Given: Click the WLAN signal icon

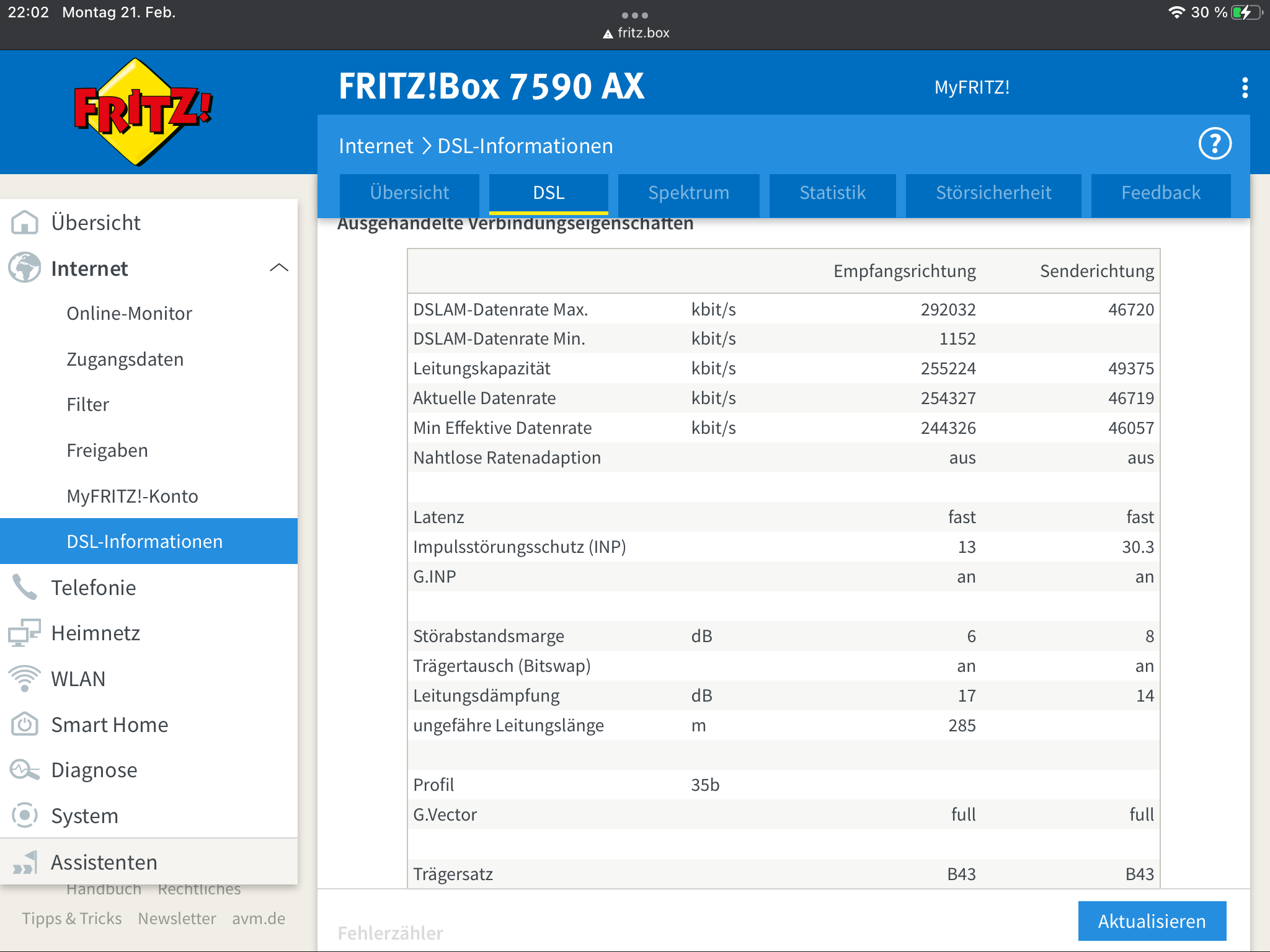Looking at the screenshot, I should (x=25, y=679).
